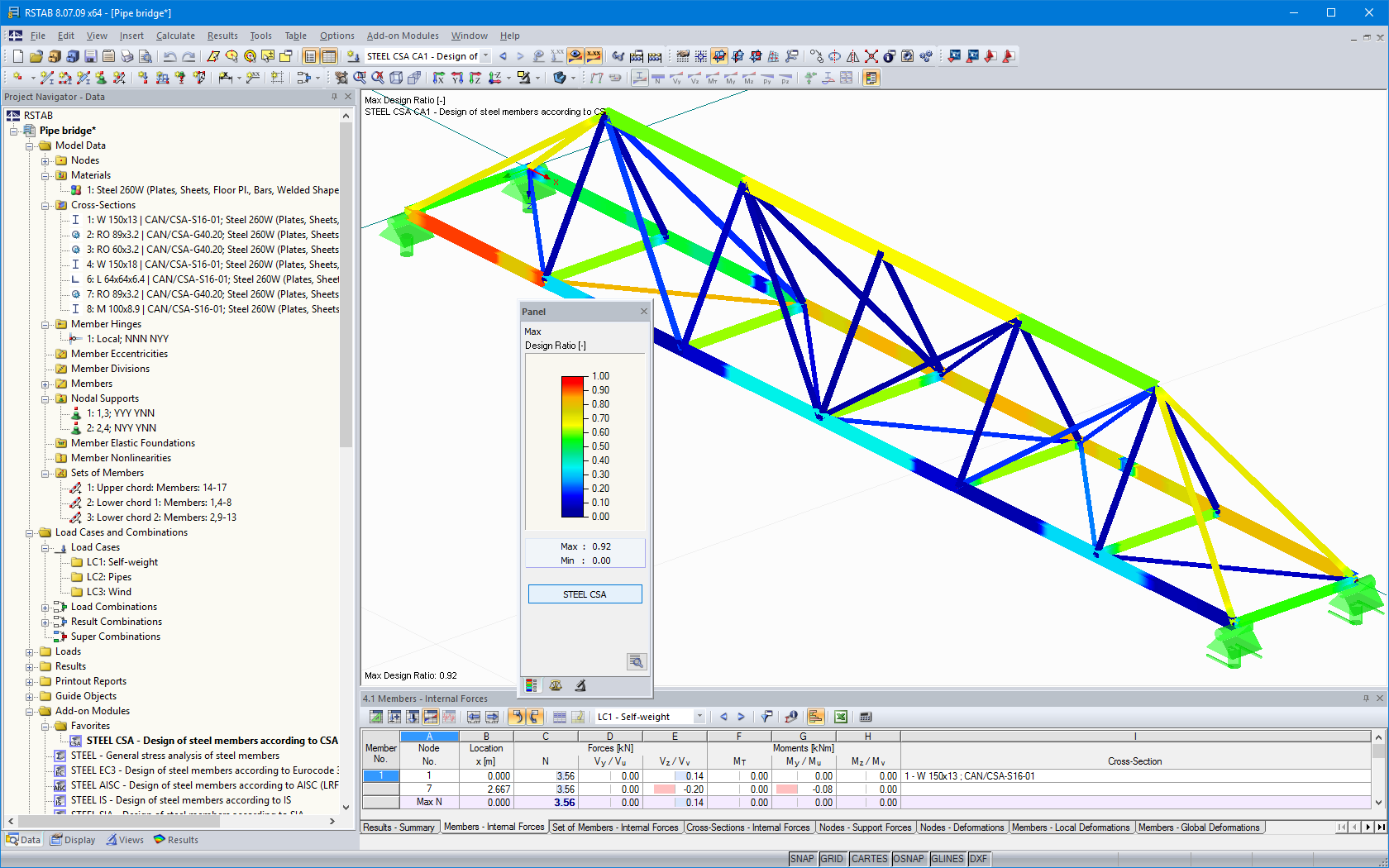This screenshot has height=868, width=1389.
Task: Click the STEEL CSA button in Panel
Action: [x=585, y=594]
